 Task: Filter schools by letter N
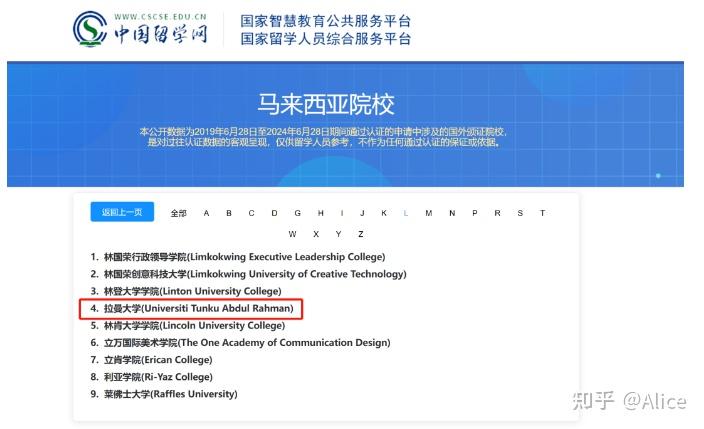point(452,213)
